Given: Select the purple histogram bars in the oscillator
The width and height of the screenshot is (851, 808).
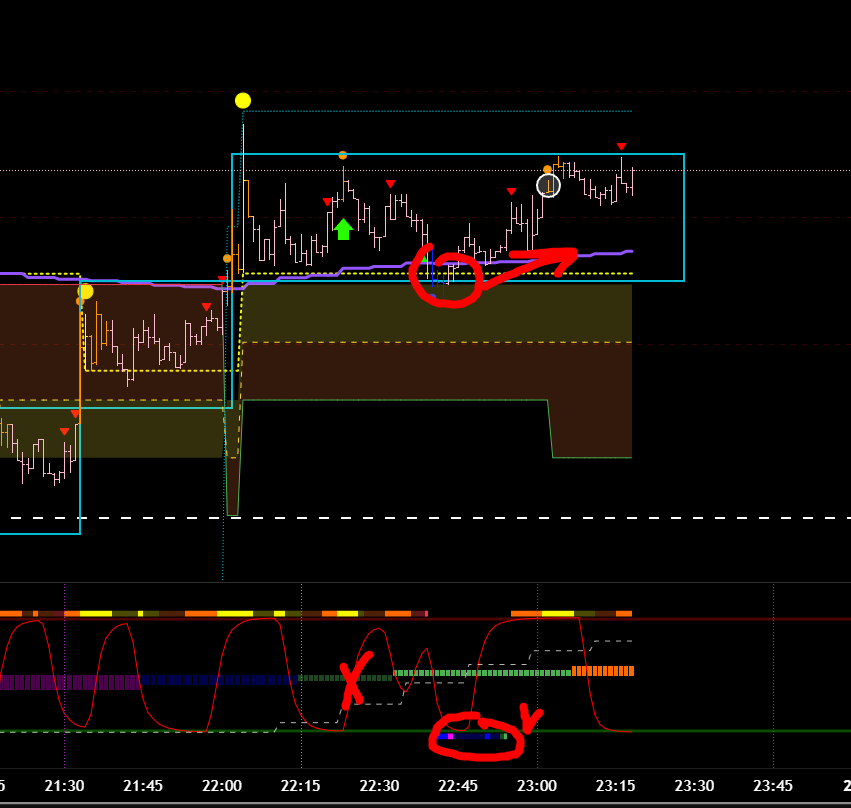Looking at the screenshot, I should (x=70, y=682).
